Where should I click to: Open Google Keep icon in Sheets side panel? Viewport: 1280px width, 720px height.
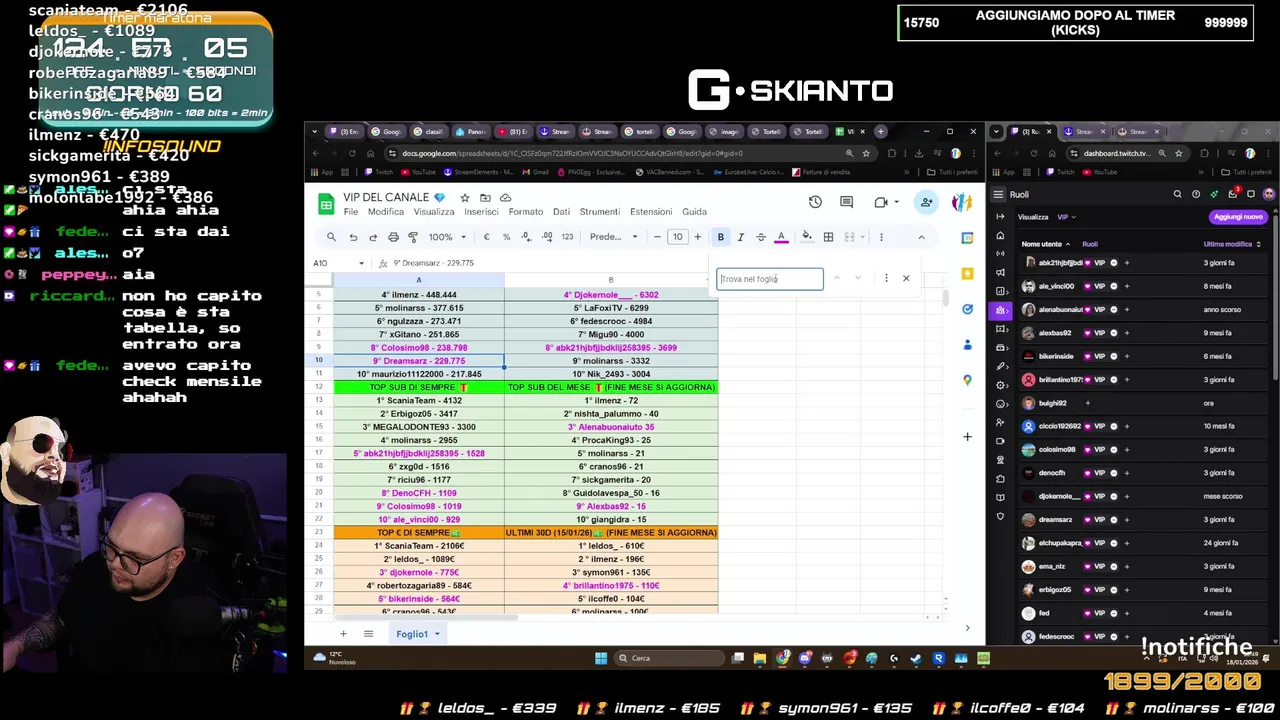pyautogui.click(x=967, y=274)
